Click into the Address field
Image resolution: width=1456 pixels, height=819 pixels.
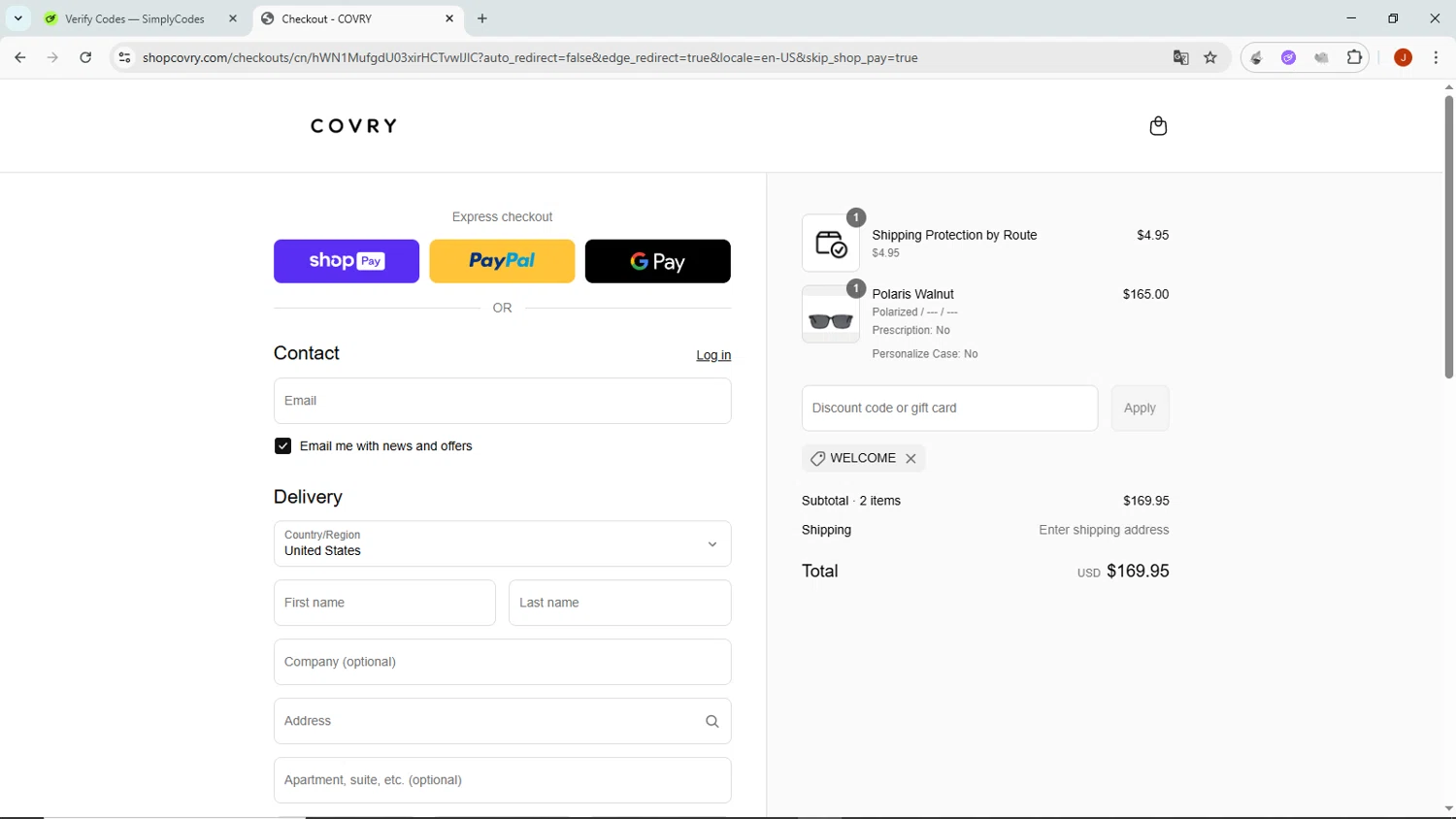[x=502, y=721]
